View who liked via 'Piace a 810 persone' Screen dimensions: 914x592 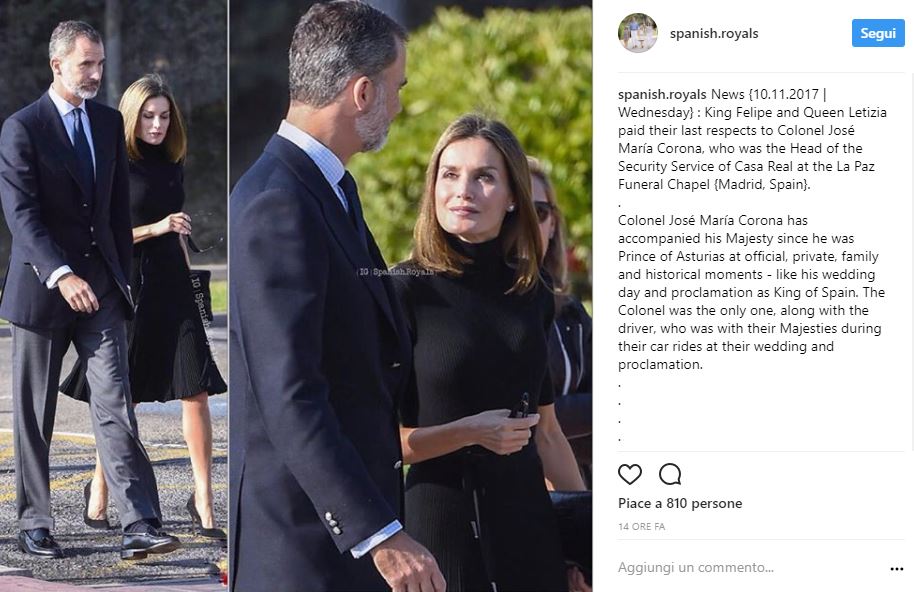click(680, 503)
